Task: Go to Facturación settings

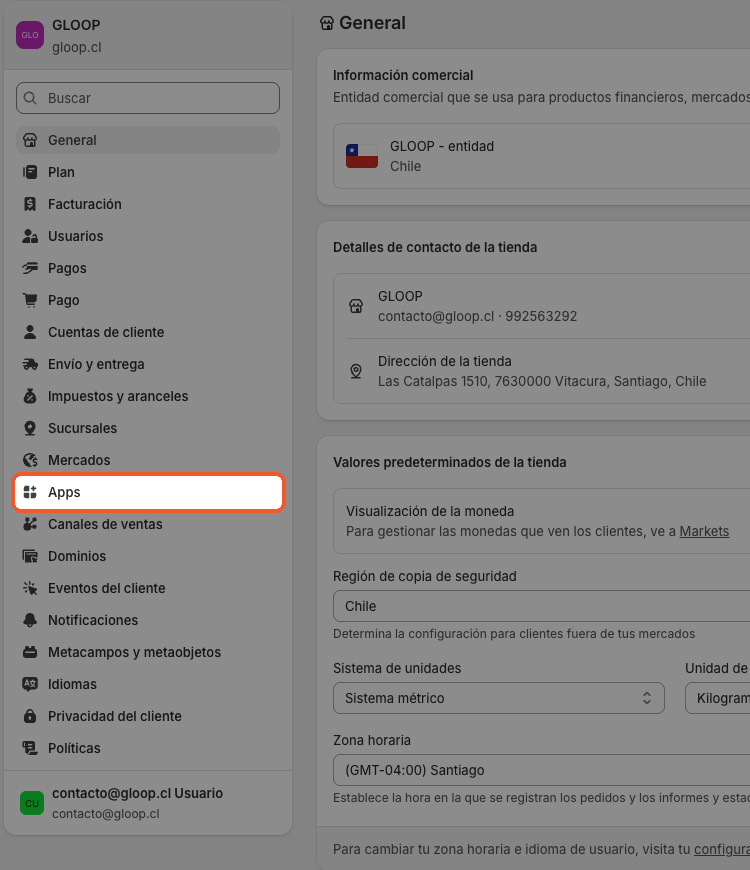Action: (x=148, y=204)
